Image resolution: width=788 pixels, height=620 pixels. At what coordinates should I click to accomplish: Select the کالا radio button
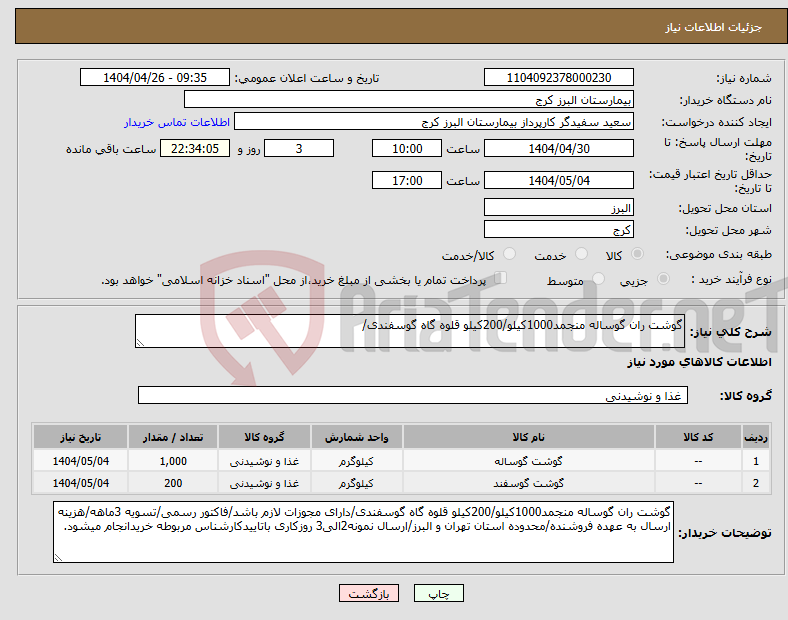pos(637,254)
